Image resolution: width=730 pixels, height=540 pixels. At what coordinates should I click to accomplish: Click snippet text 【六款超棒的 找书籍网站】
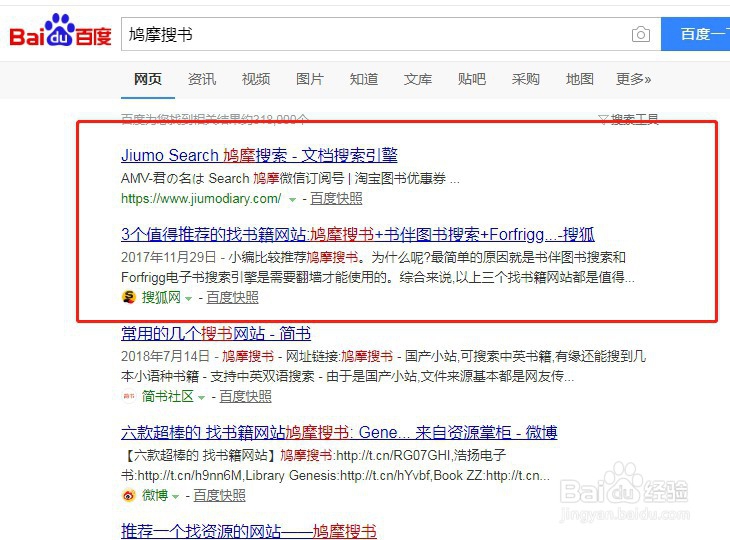200,455
